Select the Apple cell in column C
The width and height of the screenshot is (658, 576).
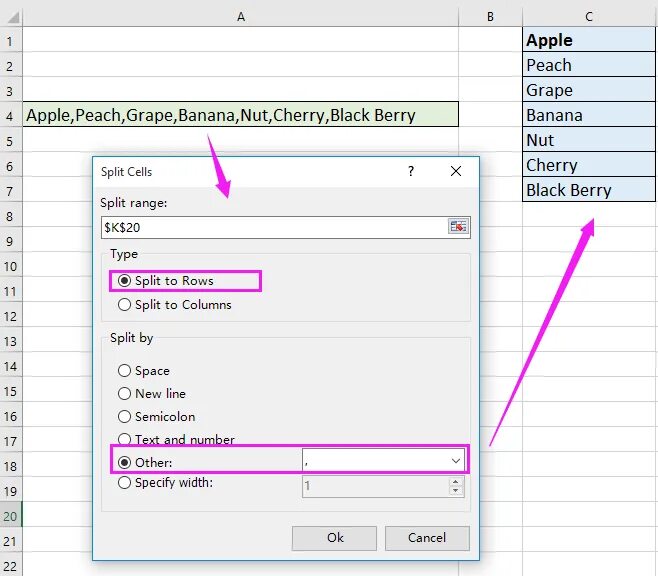tap(589, 39)
